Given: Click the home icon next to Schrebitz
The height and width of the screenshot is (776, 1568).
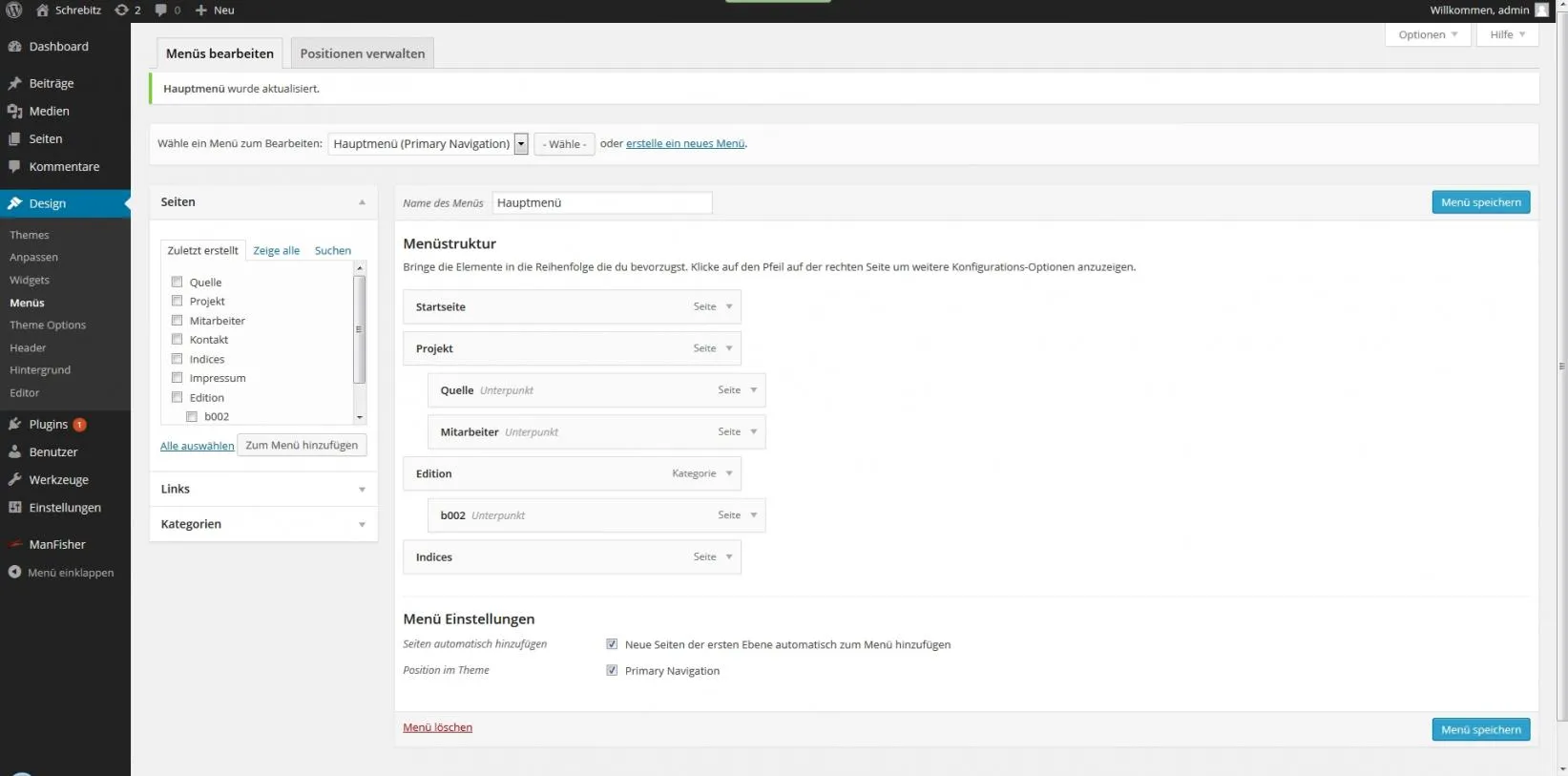Looking at the screenshot, I should coord(42,10).
